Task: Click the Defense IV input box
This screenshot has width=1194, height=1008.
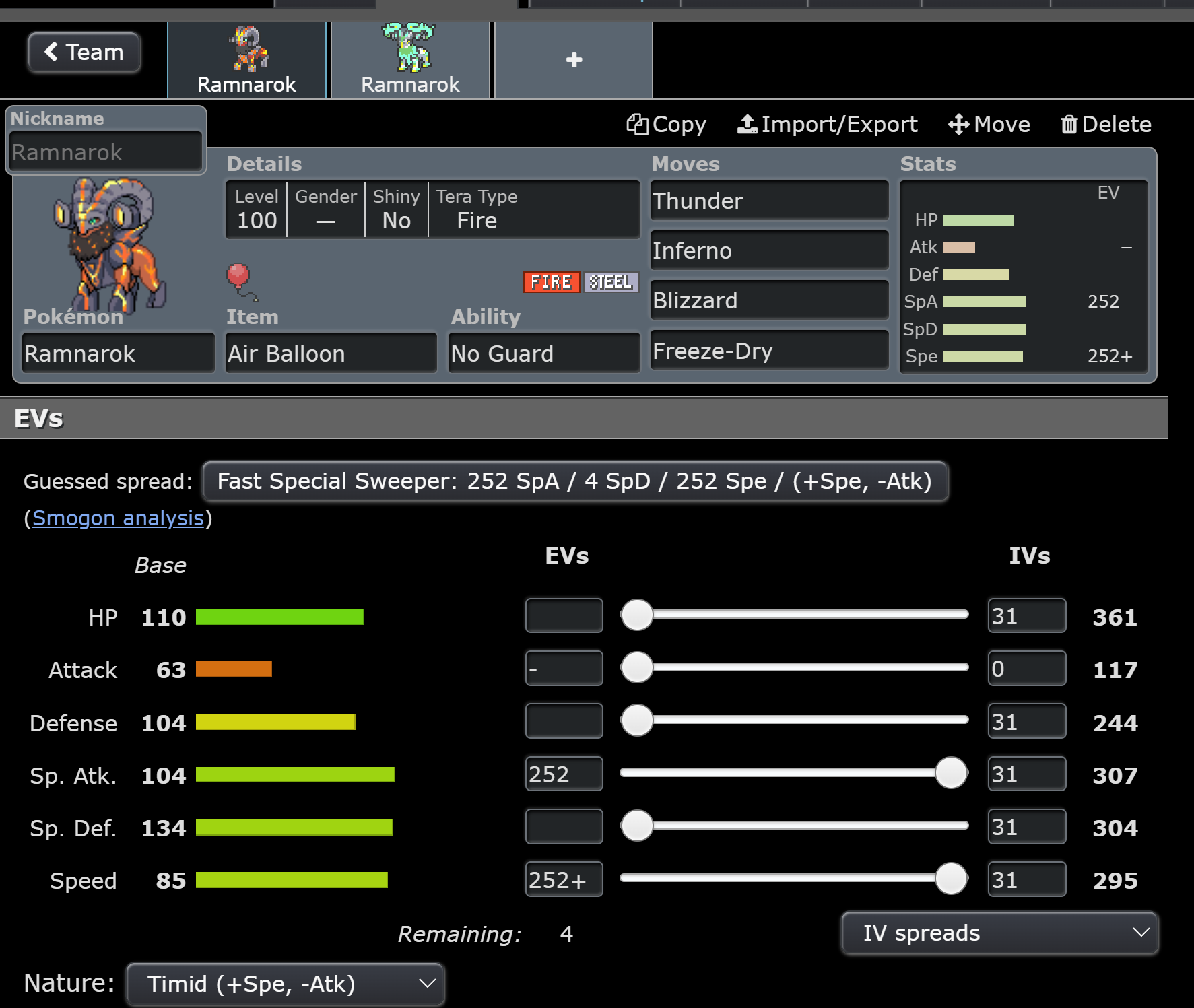Action: point(1027,720)
